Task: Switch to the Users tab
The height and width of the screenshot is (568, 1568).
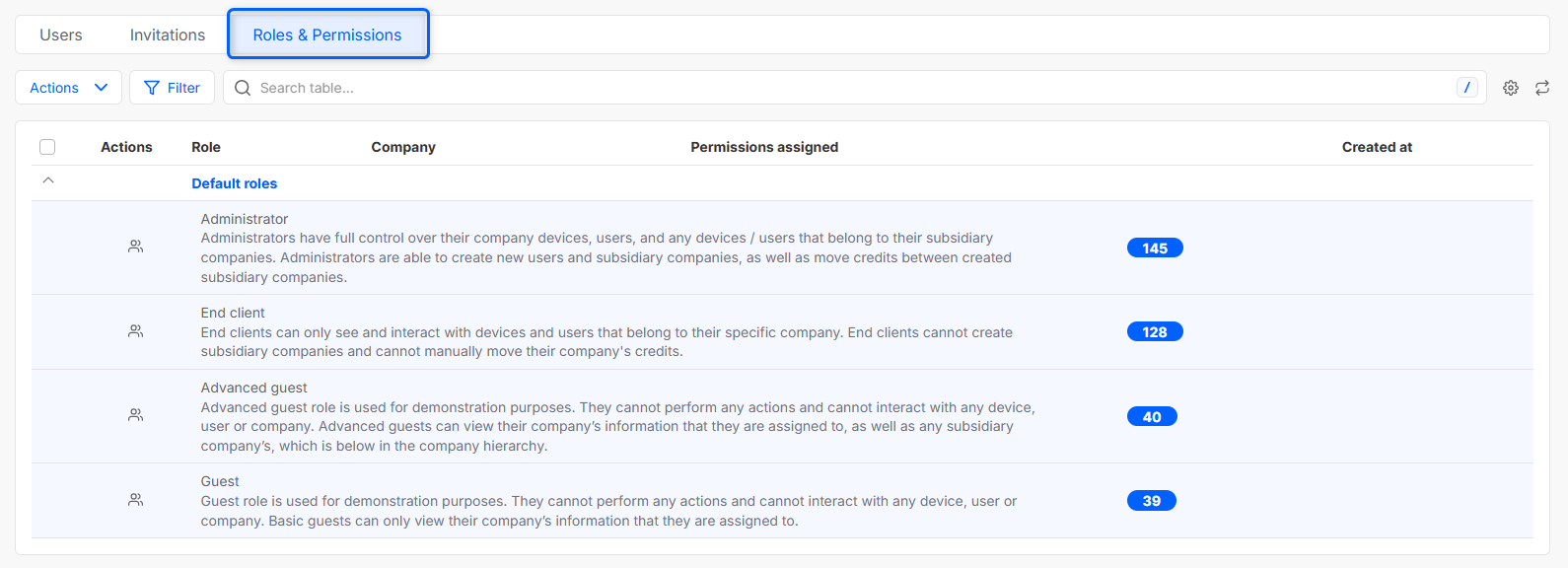Action: (61, 35)
